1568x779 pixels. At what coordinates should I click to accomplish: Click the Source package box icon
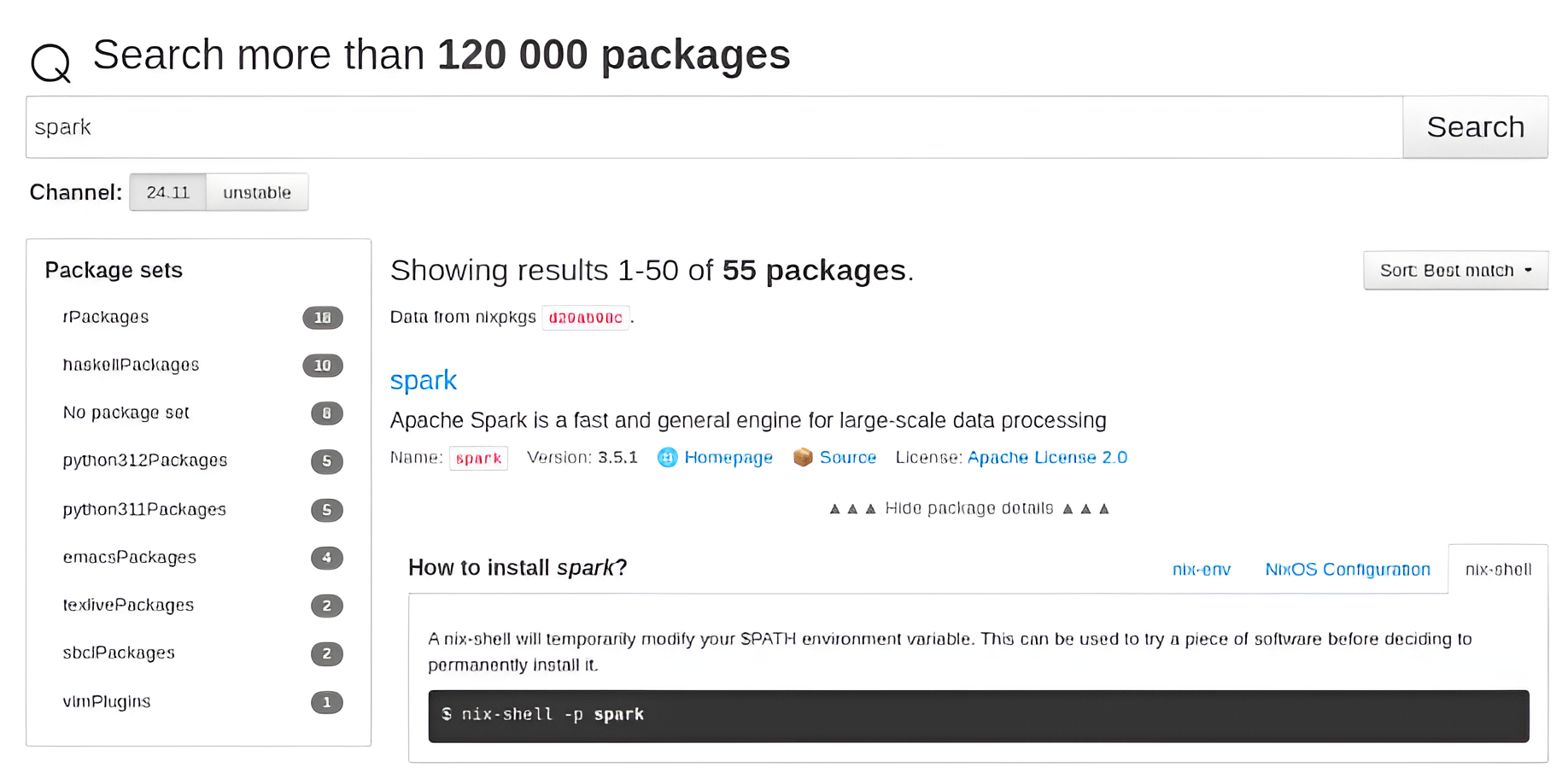[803, 458]
